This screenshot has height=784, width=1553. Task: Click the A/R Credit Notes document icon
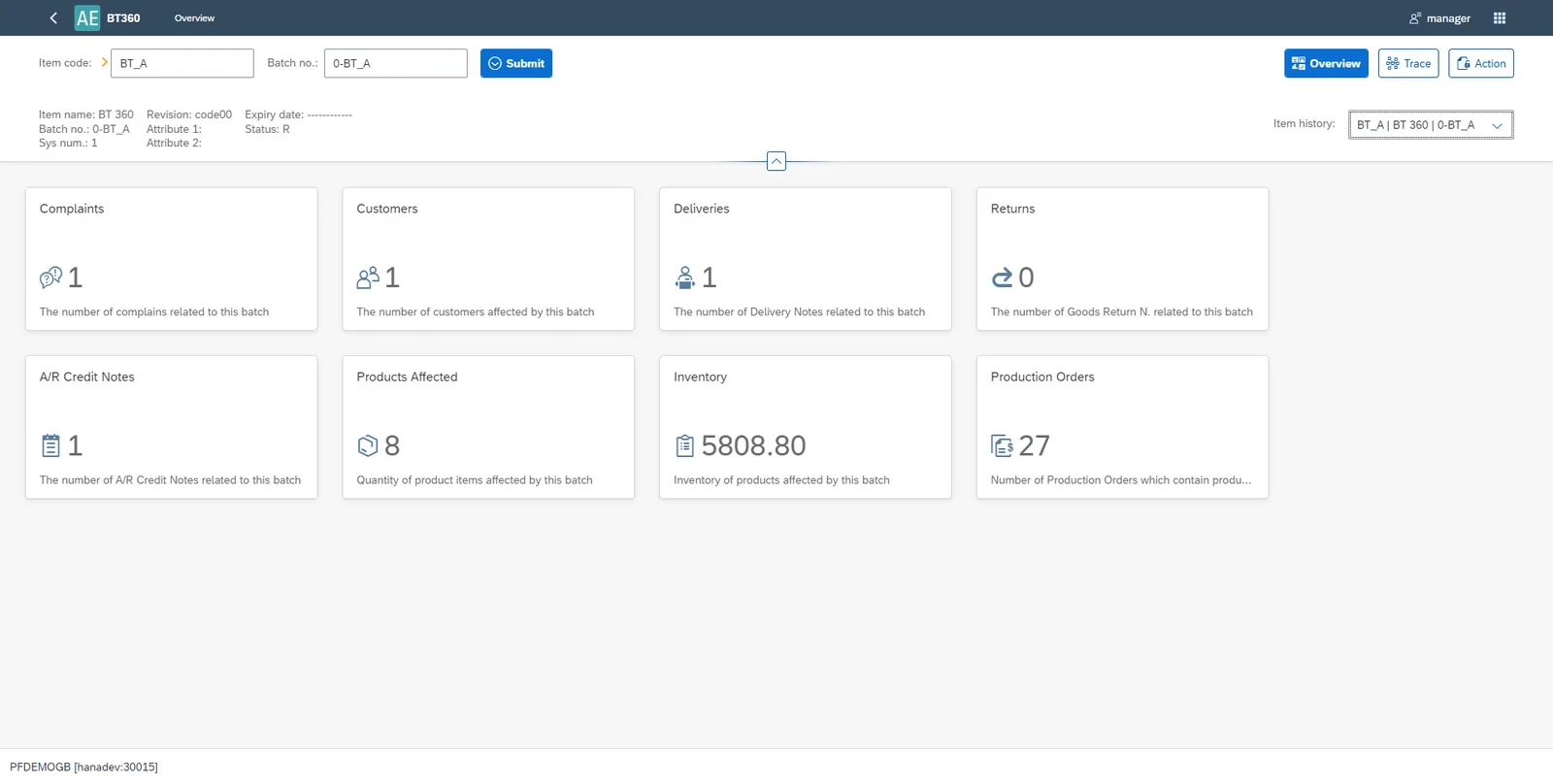[50, 445]
